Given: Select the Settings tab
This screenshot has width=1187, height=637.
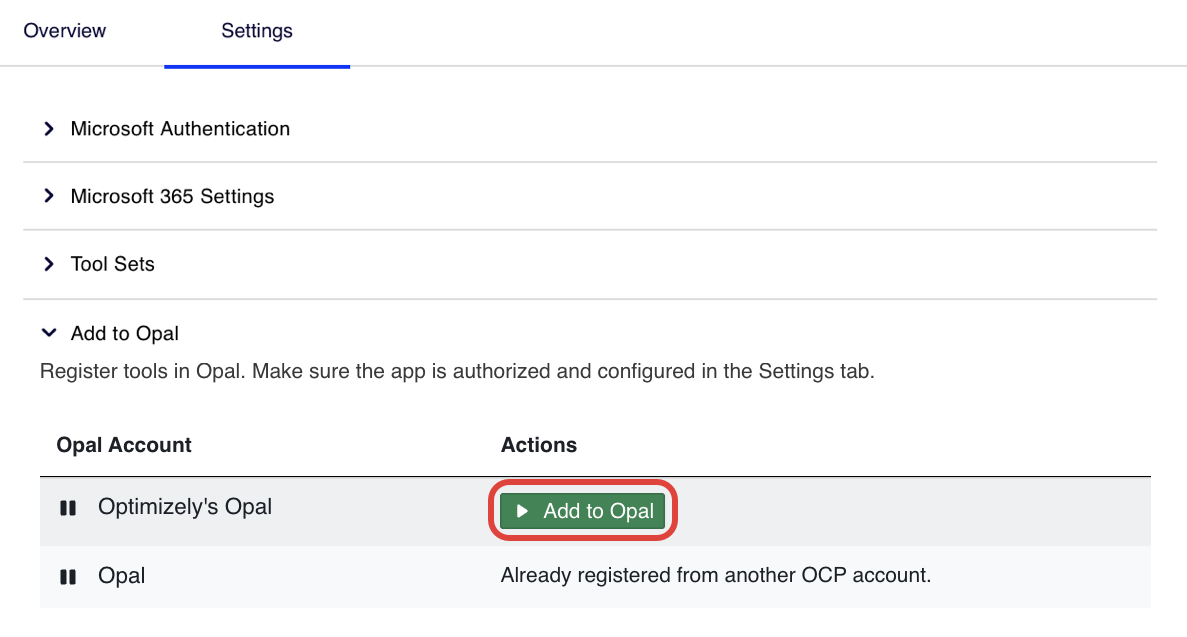Looking at the screenshot, I should pyautogui.click(x=257, y=31).
